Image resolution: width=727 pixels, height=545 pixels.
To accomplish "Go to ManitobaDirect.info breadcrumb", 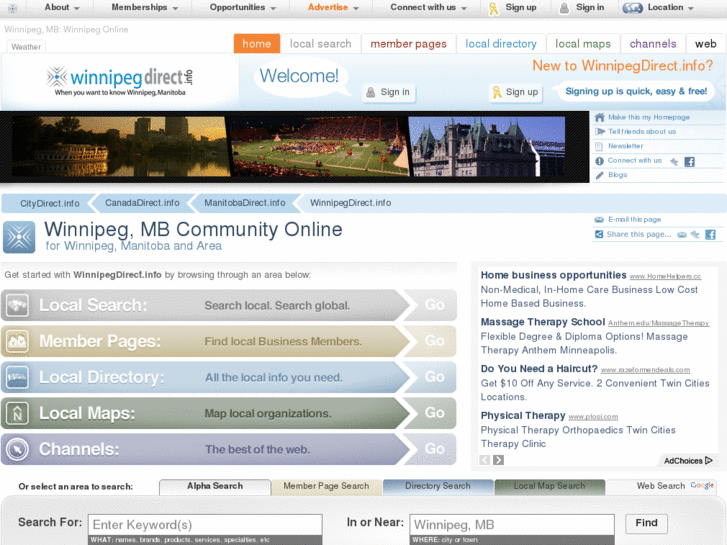I will click(245, 203).
